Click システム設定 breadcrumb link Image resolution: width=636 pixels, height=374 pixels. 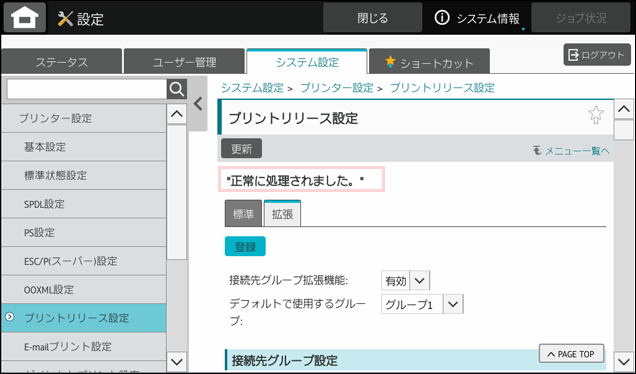pos(252,88)
